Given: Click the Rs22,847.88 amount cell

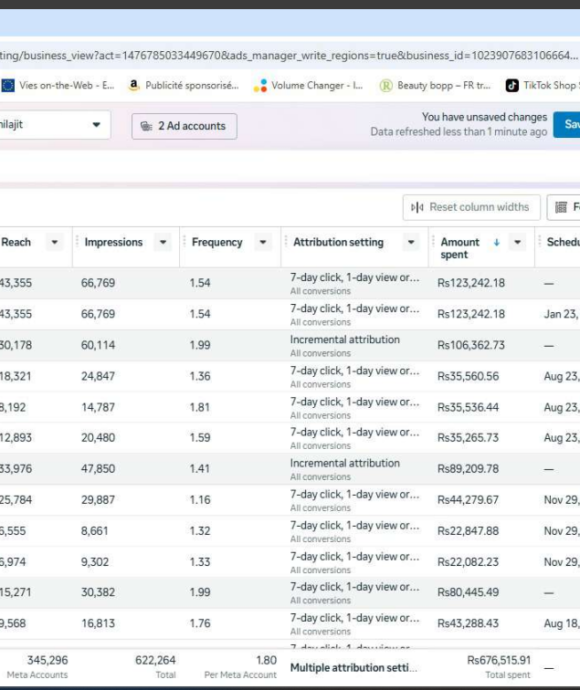Looking at the screenshot, I should click(x=468, y=531).
